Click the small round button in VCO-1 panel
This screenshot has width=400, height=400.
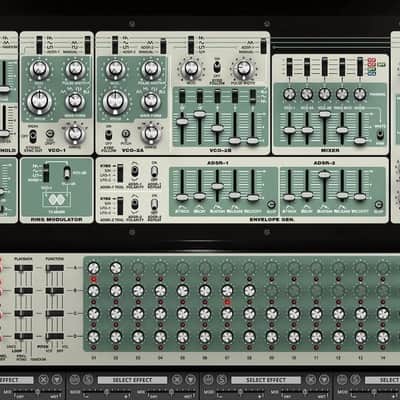pos(50,134)
